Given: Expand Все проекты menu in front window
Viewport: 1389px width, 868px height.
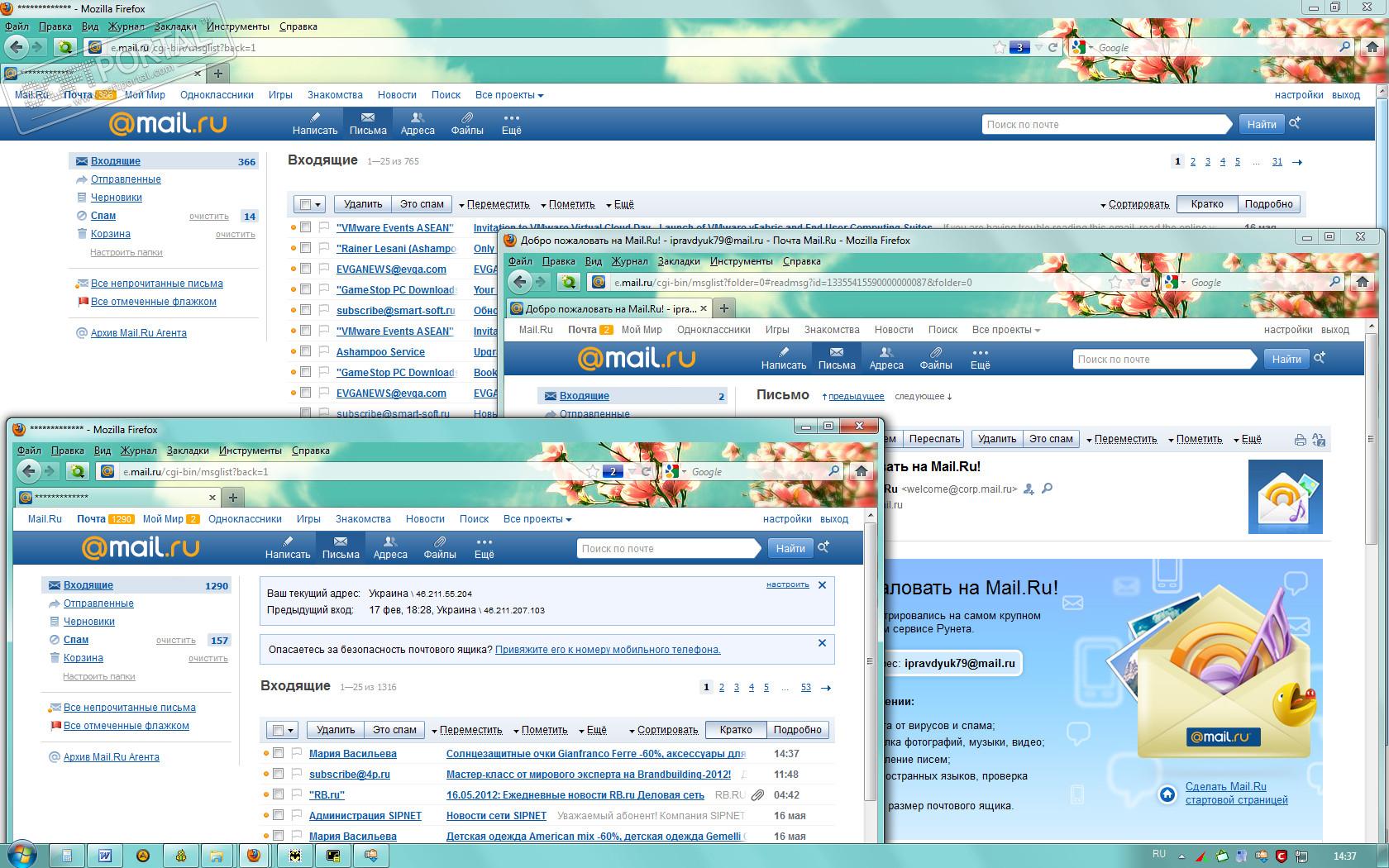Looking at the screenshot, I should (x=537, y=519).
